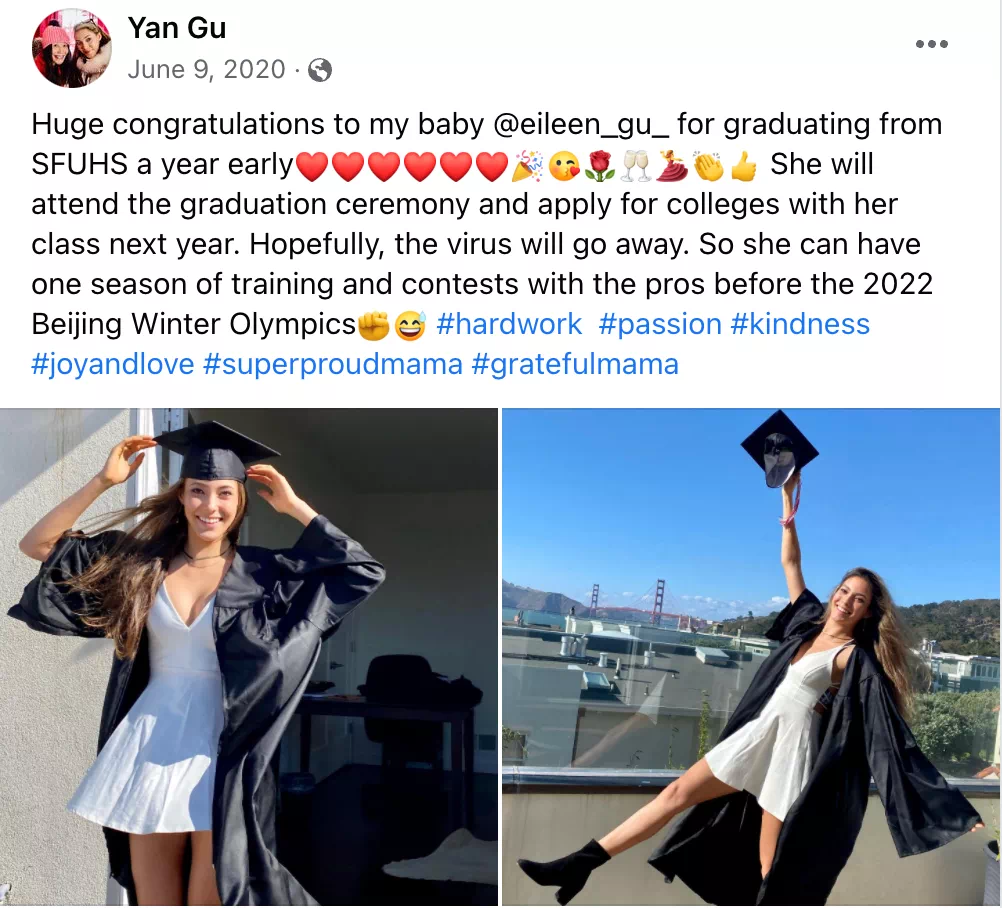Click the champagne glasses emoji

pos(635,165)
